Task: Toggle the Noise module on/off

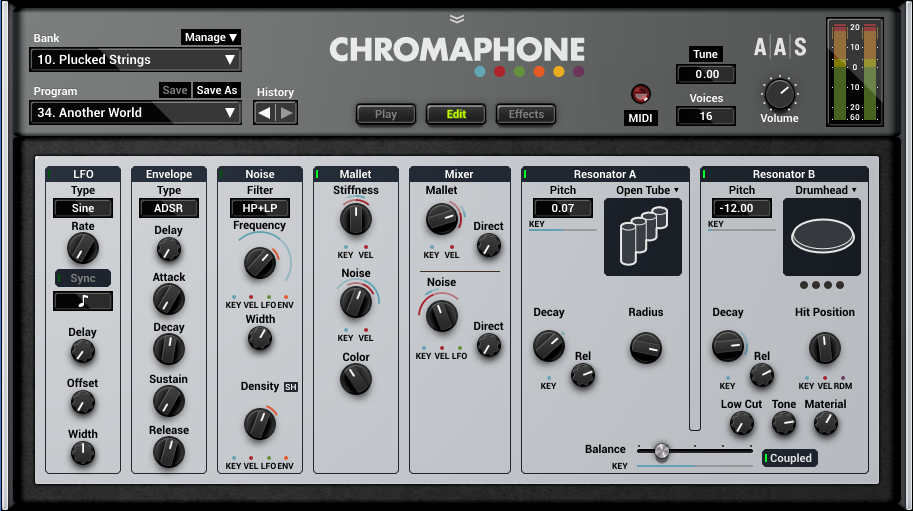Action: (x=221, y=174)
